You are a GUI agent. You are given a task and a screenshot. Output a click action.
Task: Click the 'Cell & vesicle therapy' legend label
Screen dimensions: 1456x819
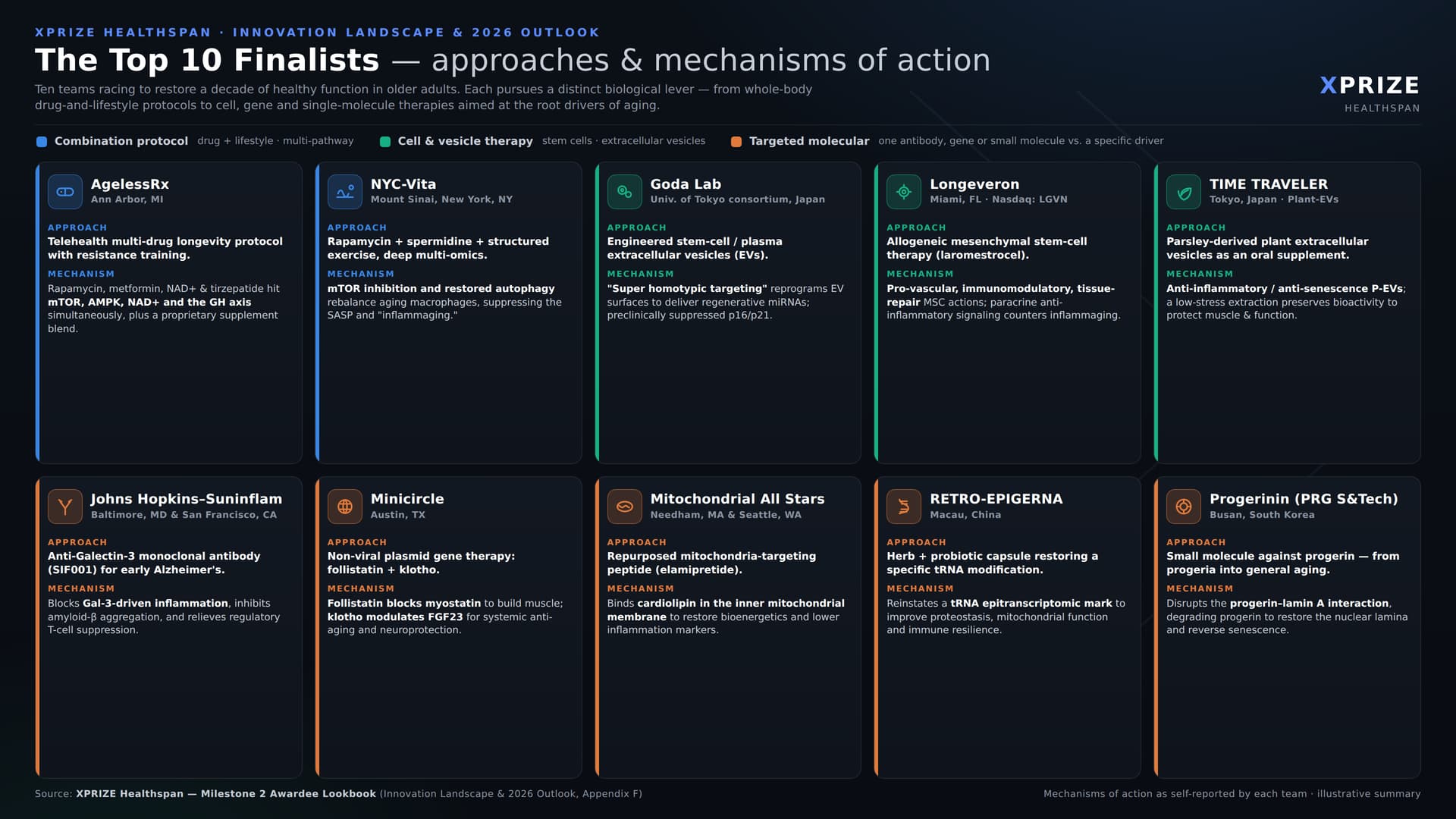click(466, 141)
